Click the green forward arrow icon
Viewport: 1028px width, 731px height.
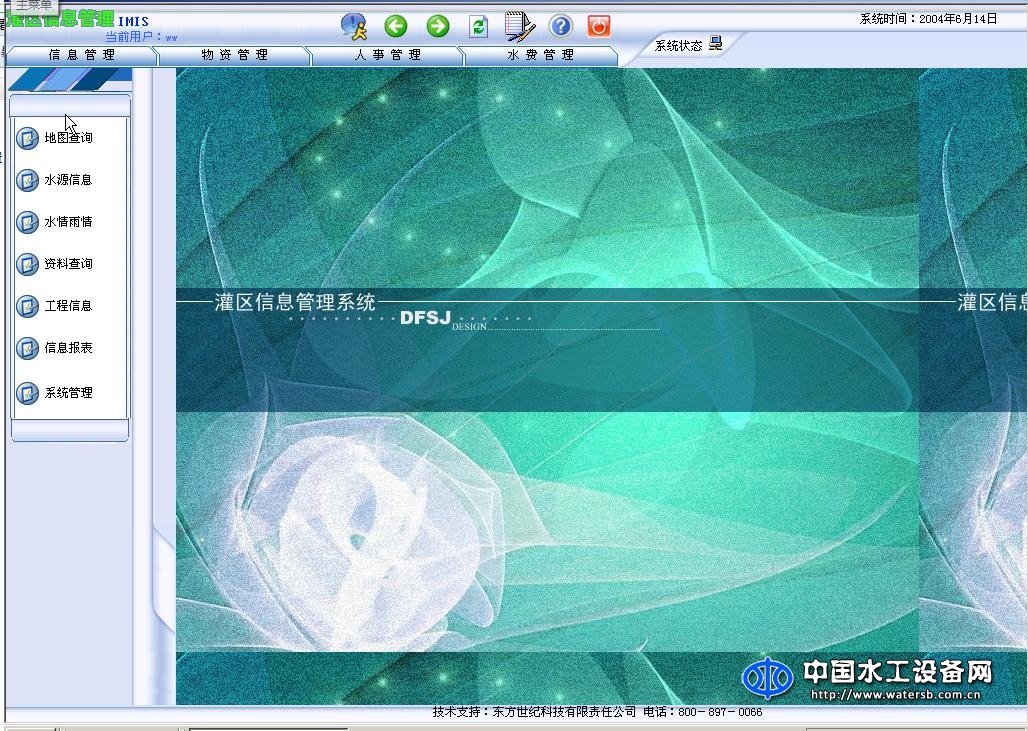[x=437, y=26]
